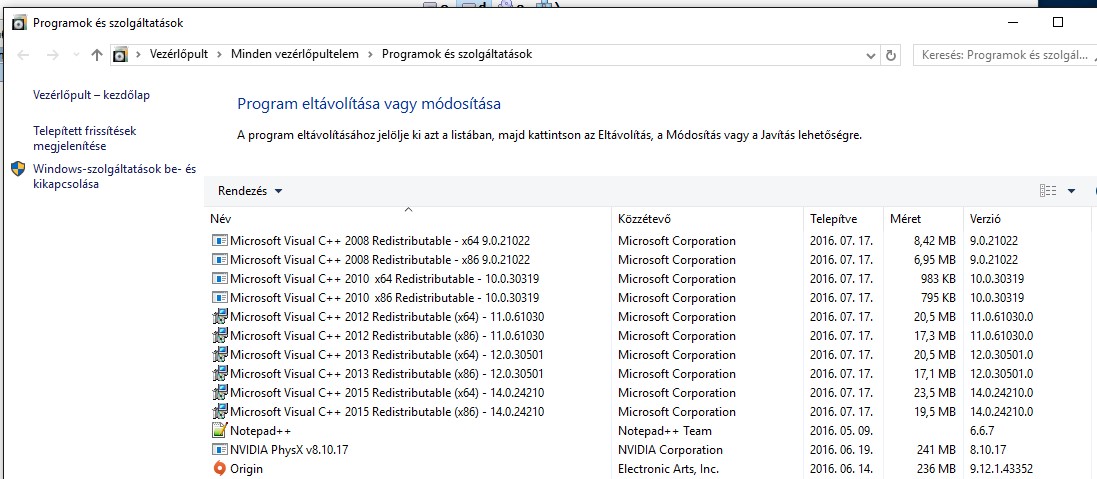Click the 23,5 MB size value
Viewport: 1097px width, 479px height.
pyautogui.click(x=935, y=392)
